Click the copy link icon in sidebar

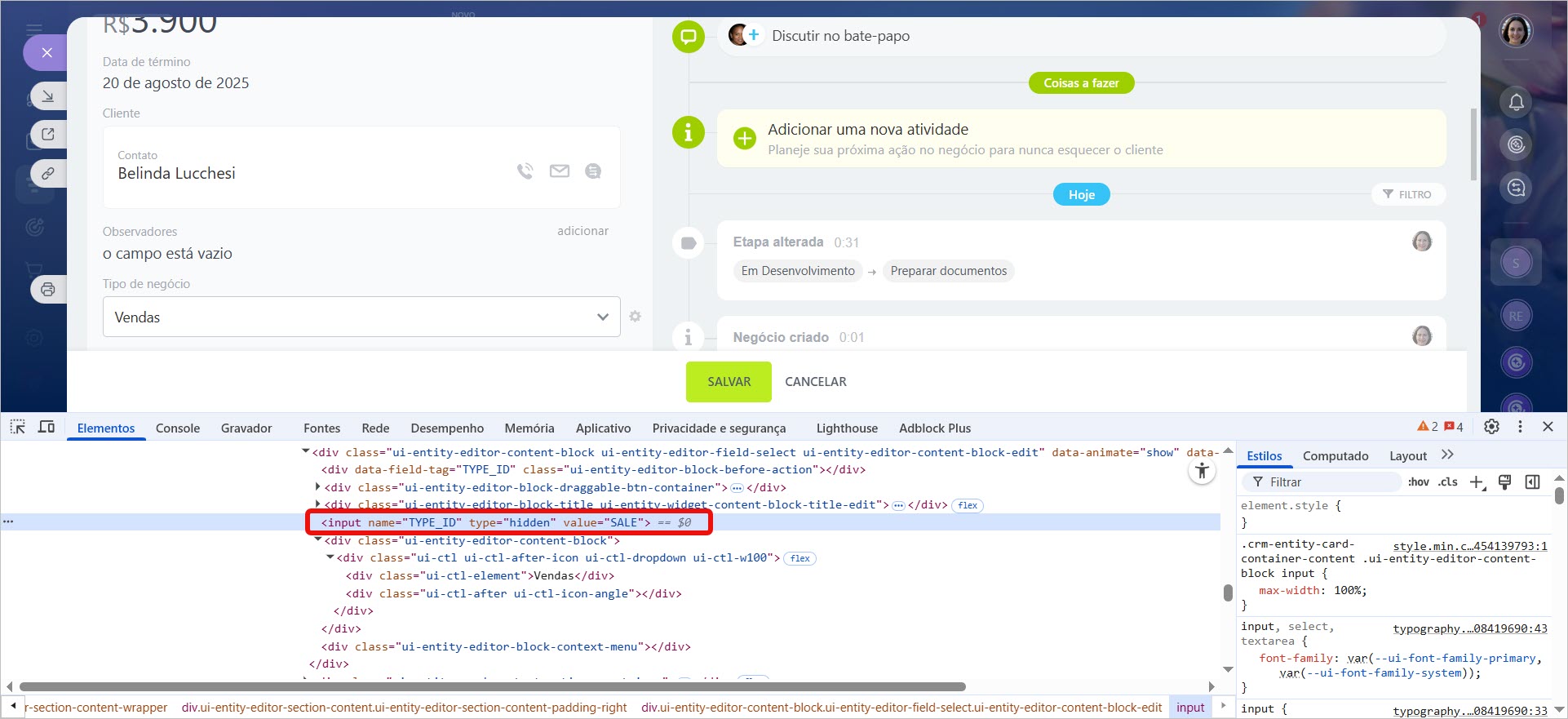[x=48, y=174]
